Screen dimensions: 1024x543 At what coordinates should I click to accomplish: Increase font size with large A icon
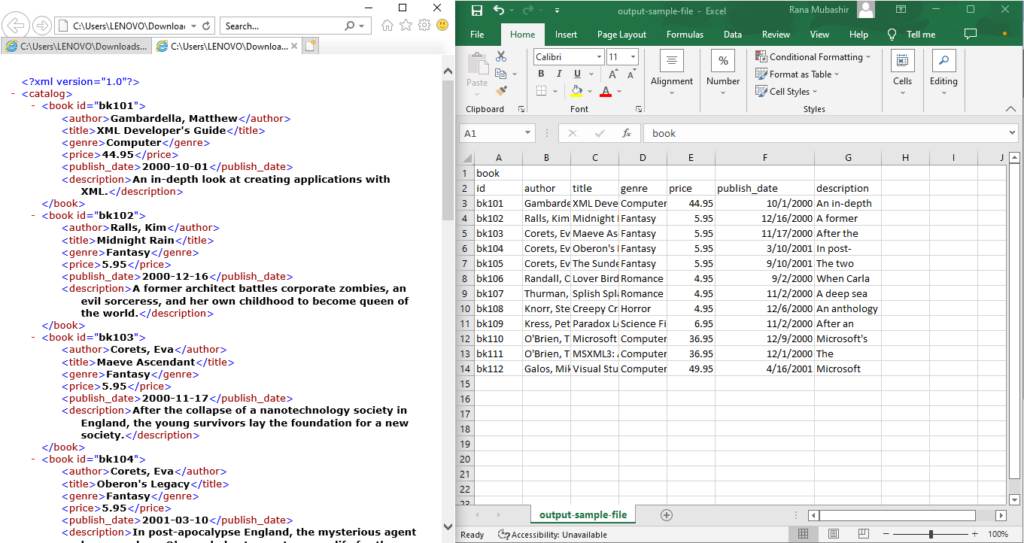tap(613, 74)
